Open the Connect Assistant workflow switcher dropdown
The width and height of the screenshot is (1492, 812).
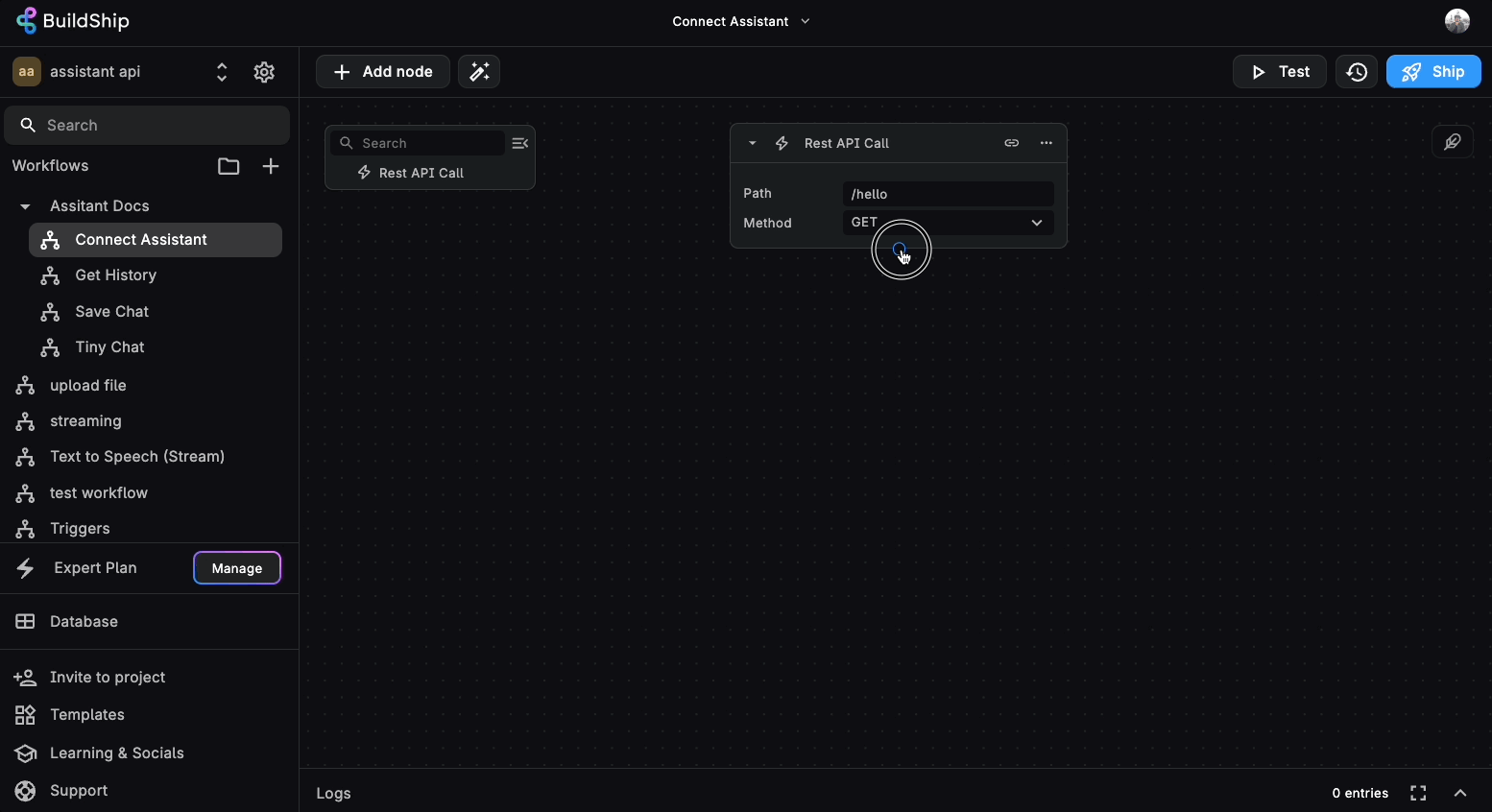click(805, 20)
